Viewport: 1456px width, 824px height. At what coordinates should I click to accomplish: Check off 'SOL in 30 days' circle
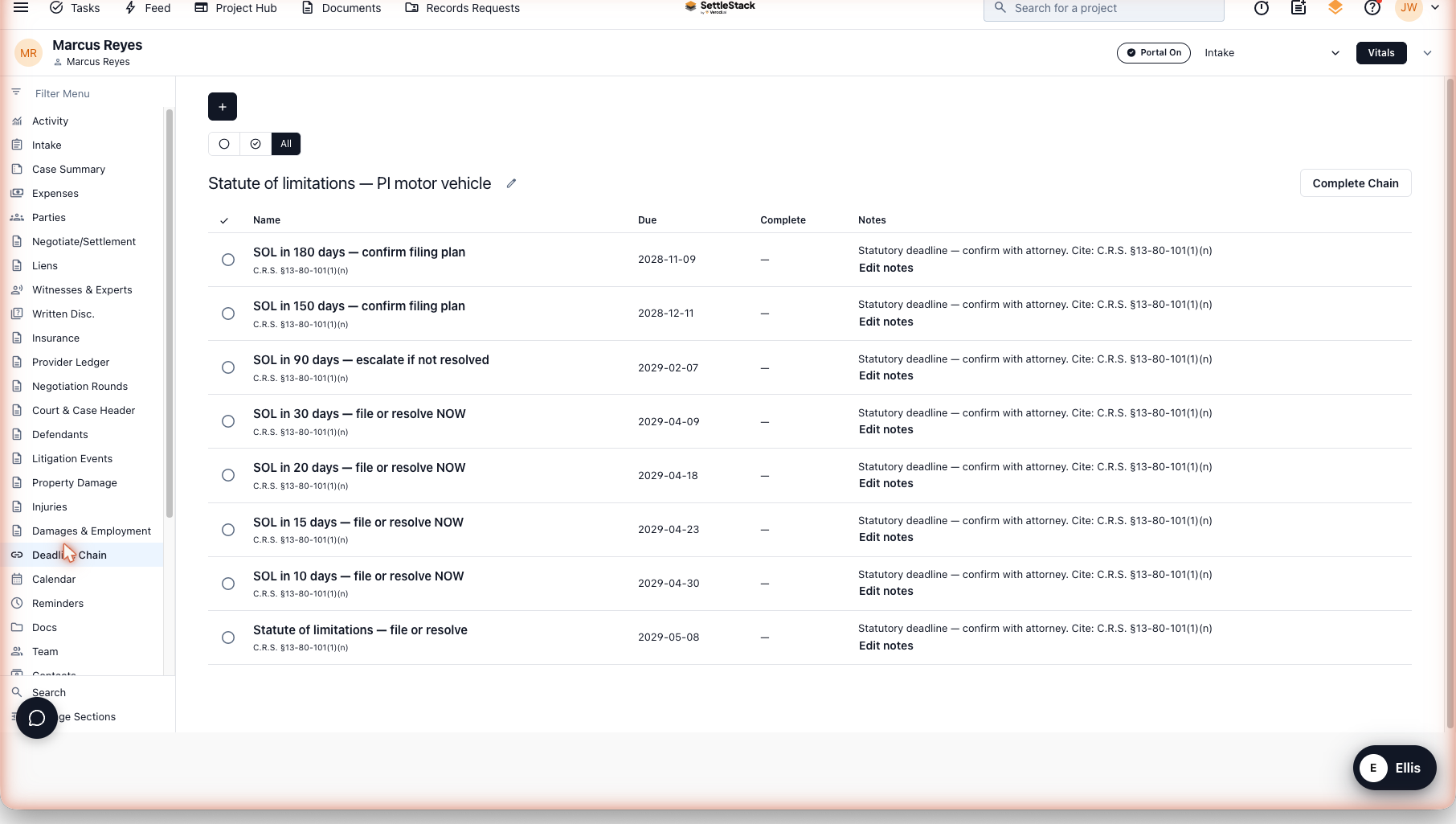click(x=228, y=421)
